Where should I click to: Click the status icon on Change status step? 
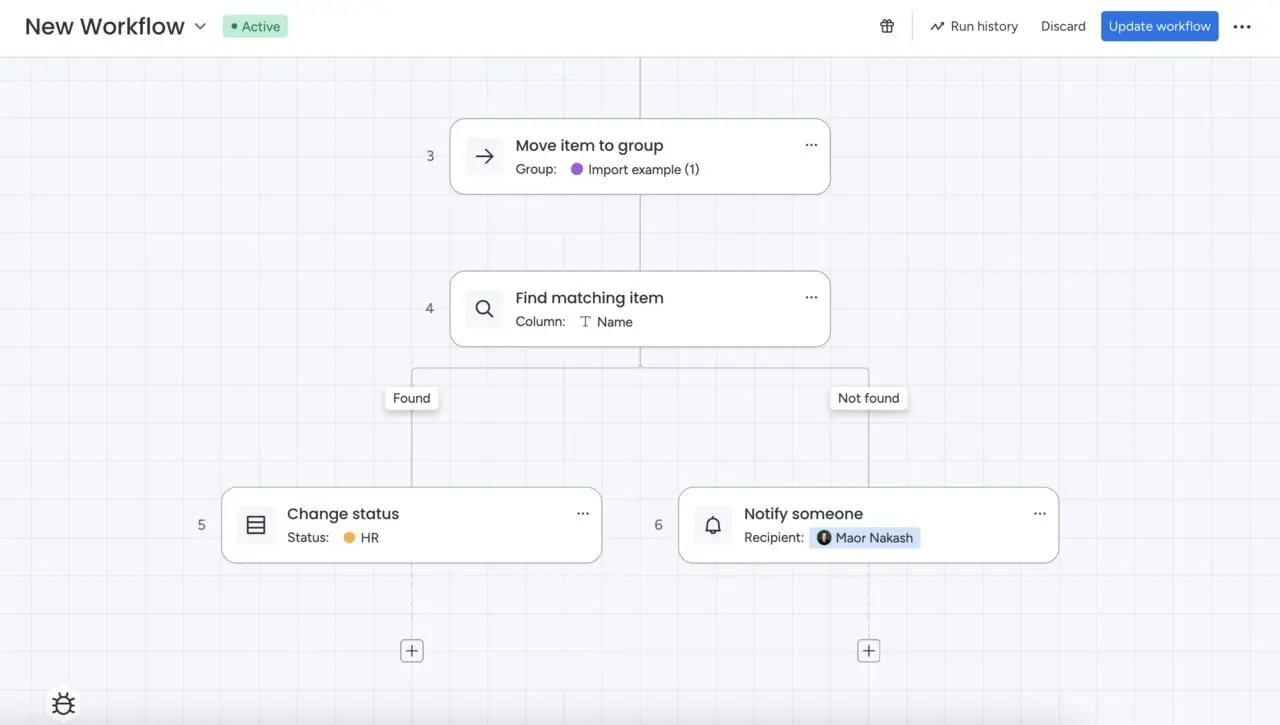tap(256, 525)
